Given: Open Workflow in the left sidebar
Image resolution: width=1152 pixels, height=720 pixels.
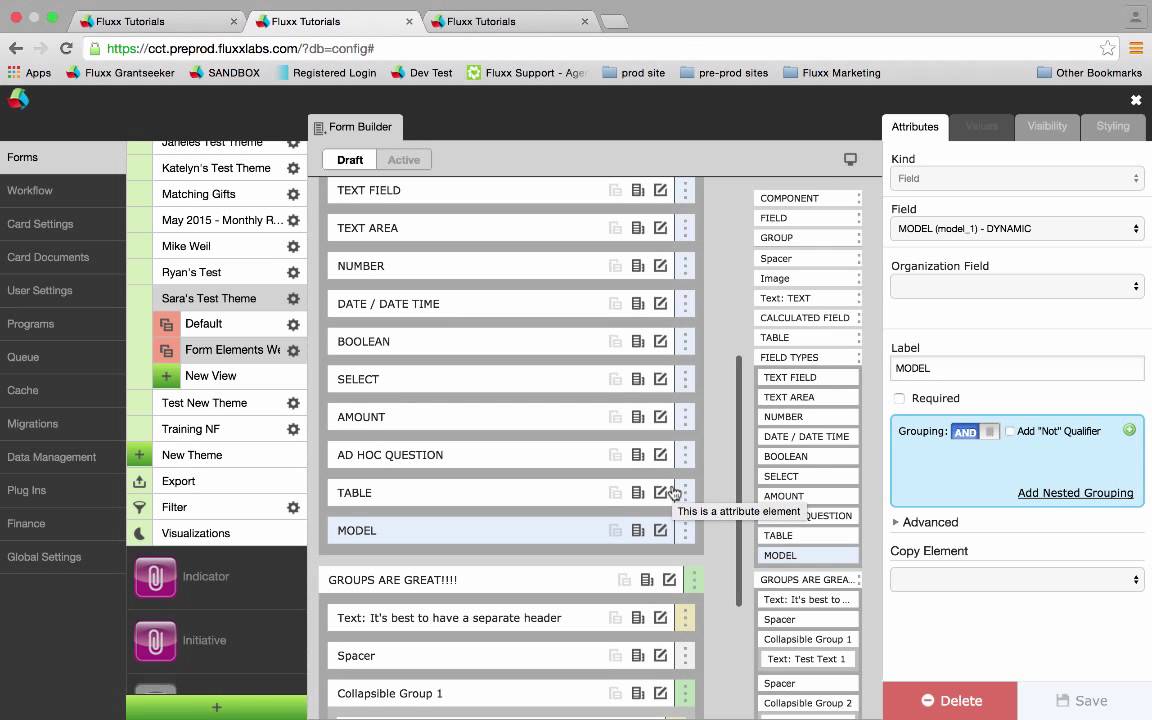Looking at the screenshot, I should pyautogui.click(x=62, y=190).
